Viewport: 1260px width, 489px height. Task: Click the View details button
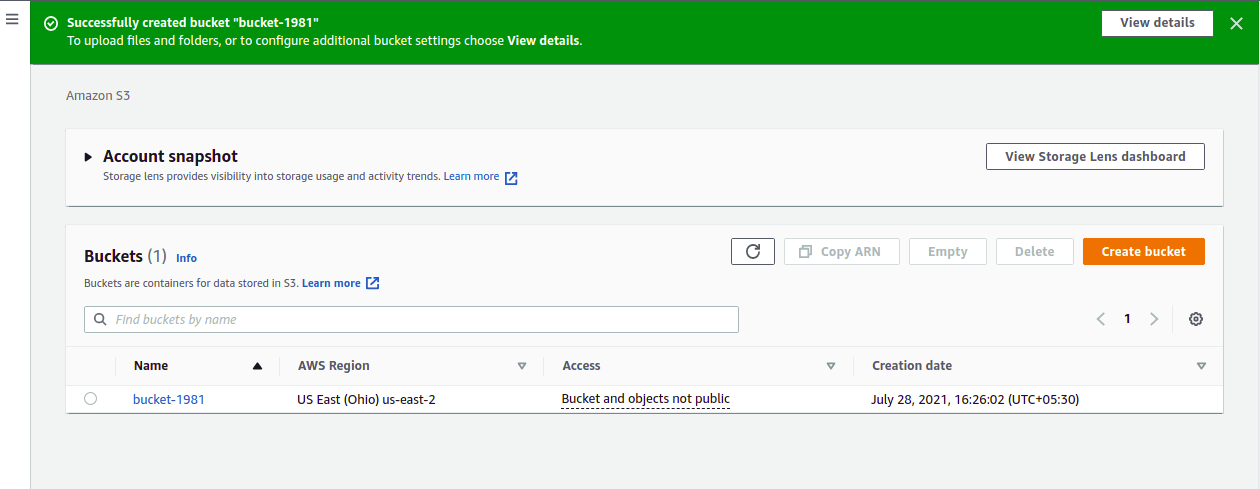(1157, 23)
